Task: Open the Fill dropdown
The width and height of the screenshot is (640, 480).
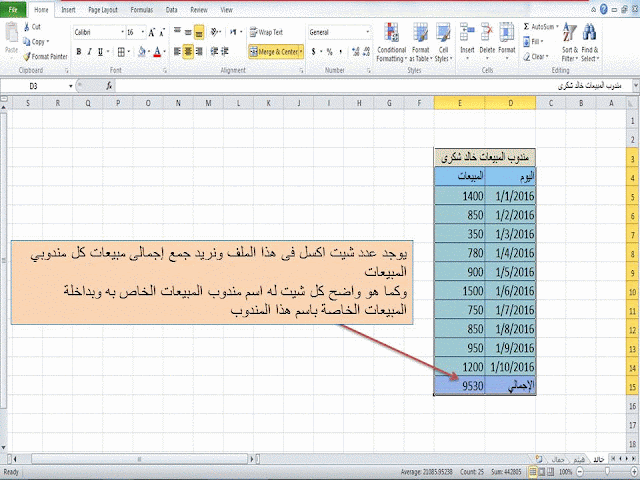Action: click(533, 42)
